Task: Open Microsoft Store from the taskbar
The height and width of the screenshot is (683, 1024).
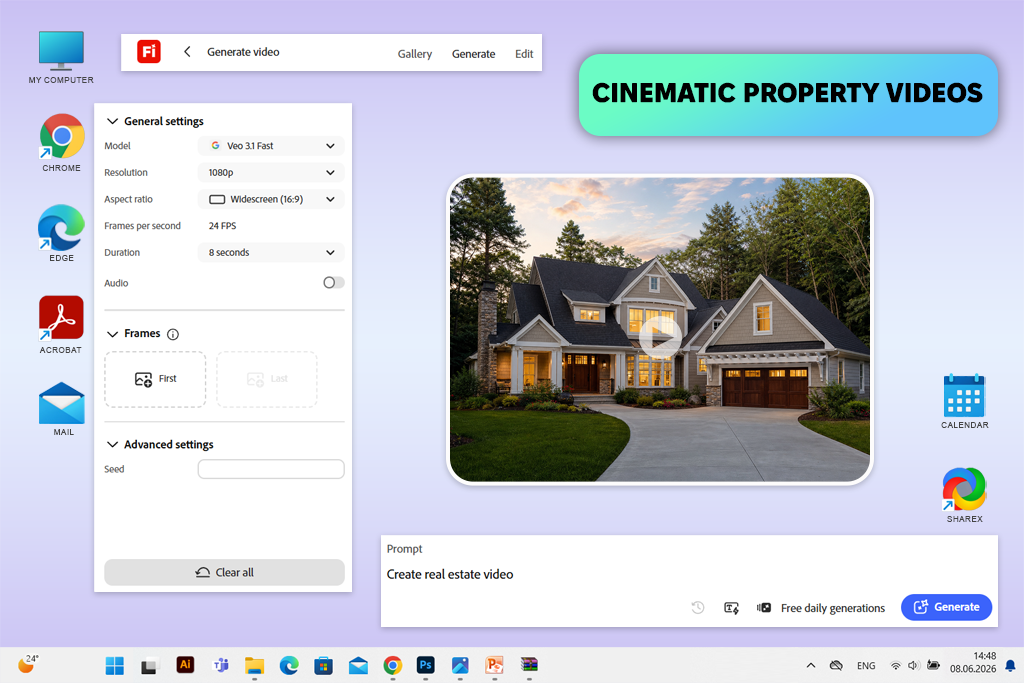Action: [x=323, y=665]
